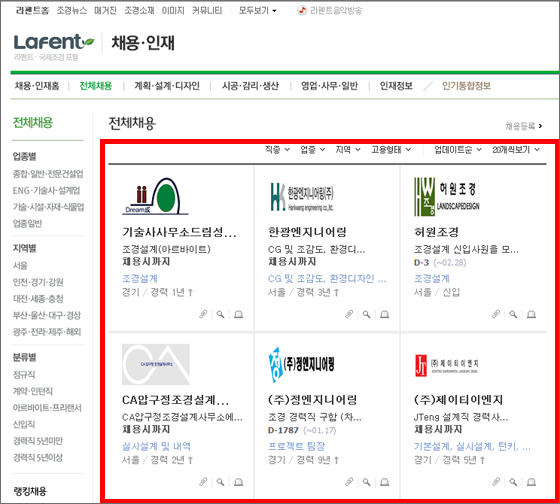The height and width of the screenshot is (504, 560).
Task: Open the 지역 filter dropdown
Action: (x=348, y=149)
